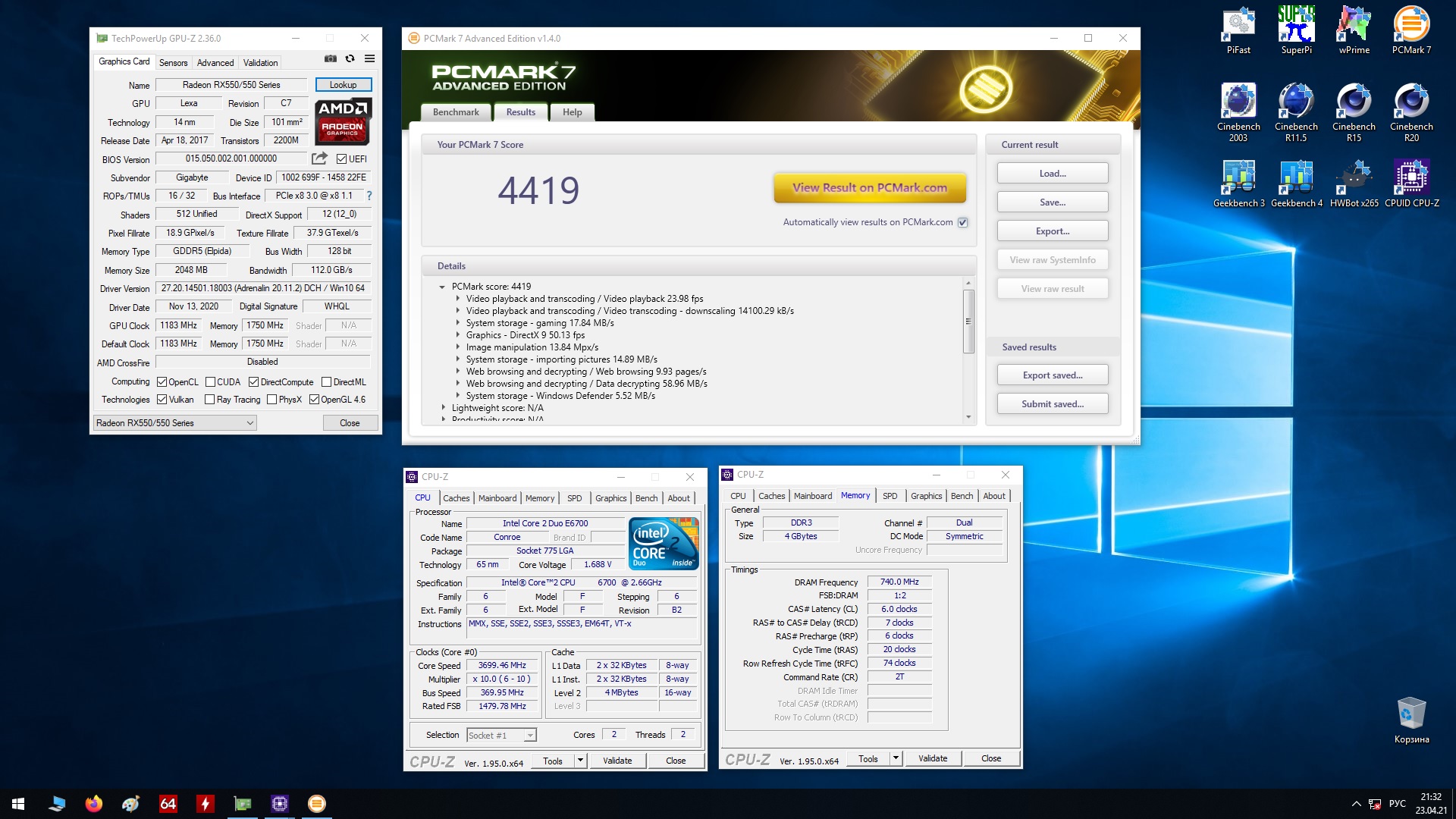Open the PiFast desktop shortcut
The width and height of the screenshot is (1456, 819).
pos(1238,30)
